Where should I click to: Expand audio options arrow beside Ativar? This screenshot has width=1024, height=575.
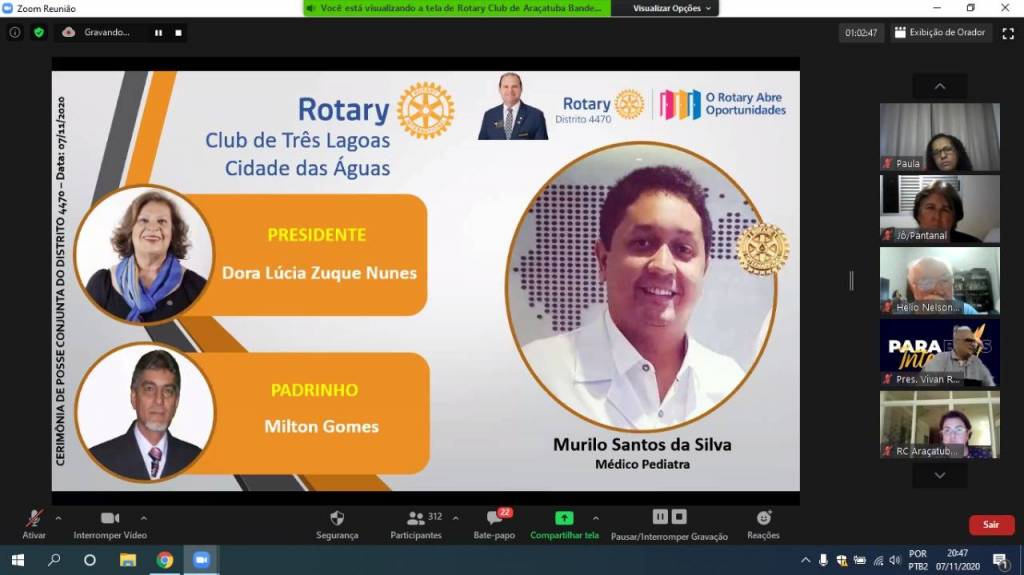pos(58,518)
